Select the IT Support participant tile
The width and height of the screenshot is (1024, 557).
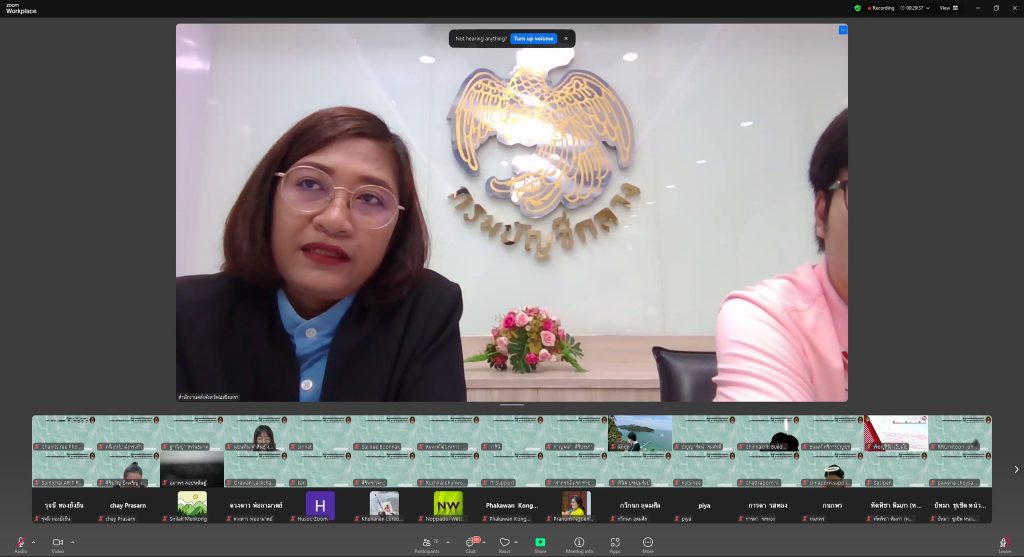pos(512,469)
